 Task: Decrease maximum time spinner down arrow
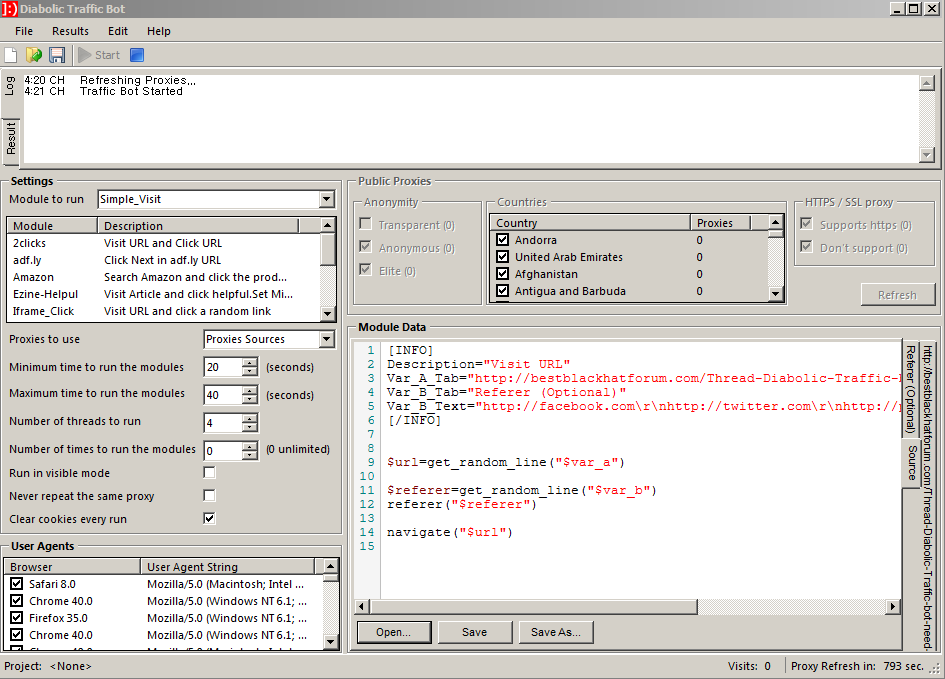coord(250,399)
